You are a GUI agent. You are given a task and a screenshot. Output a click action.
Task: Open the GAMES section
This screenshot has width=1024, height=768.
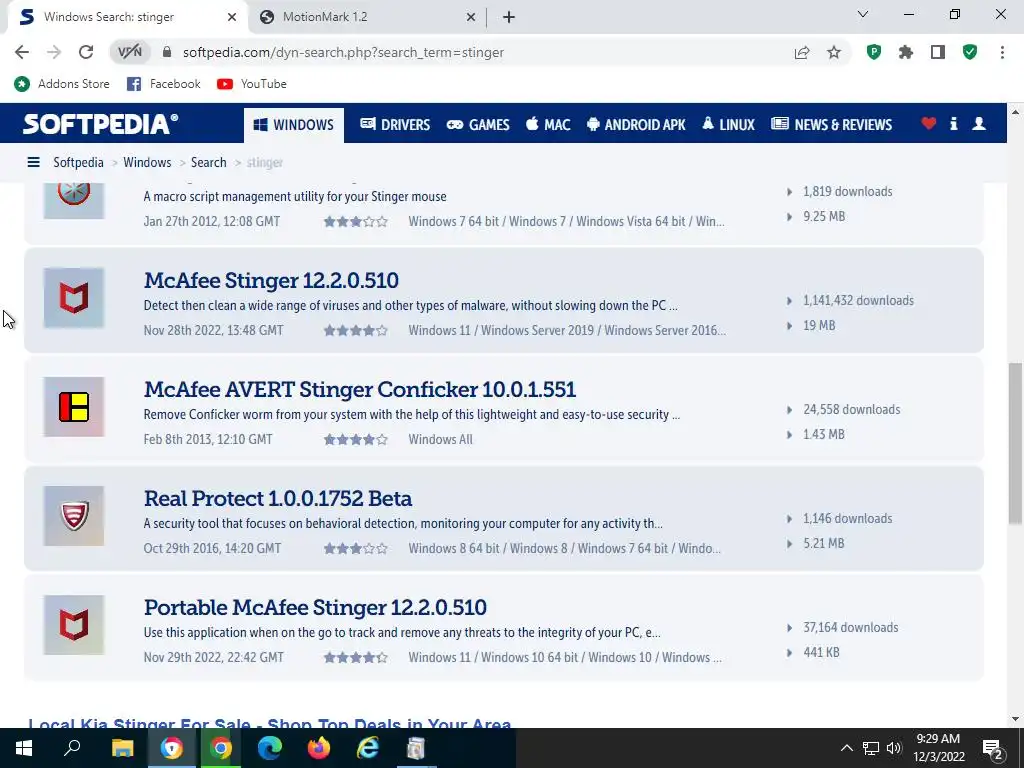[478, 124]
